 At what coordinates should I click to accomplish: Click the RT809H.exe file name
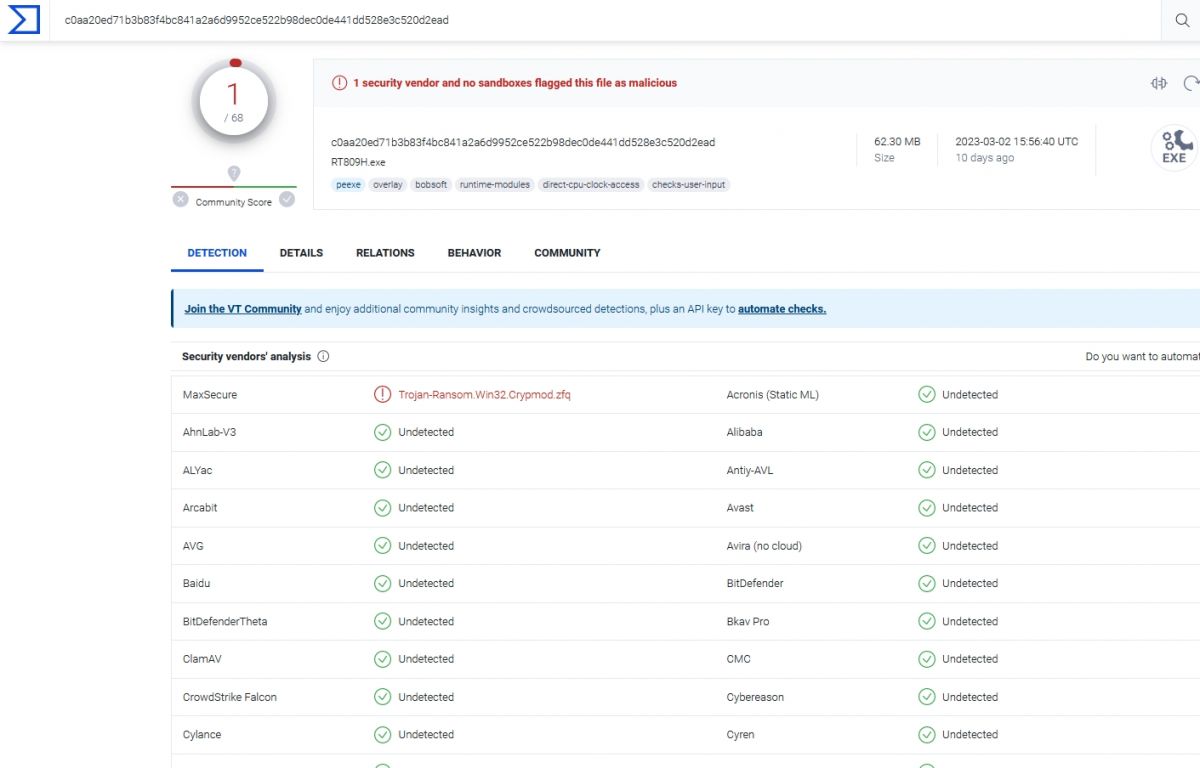358,162
